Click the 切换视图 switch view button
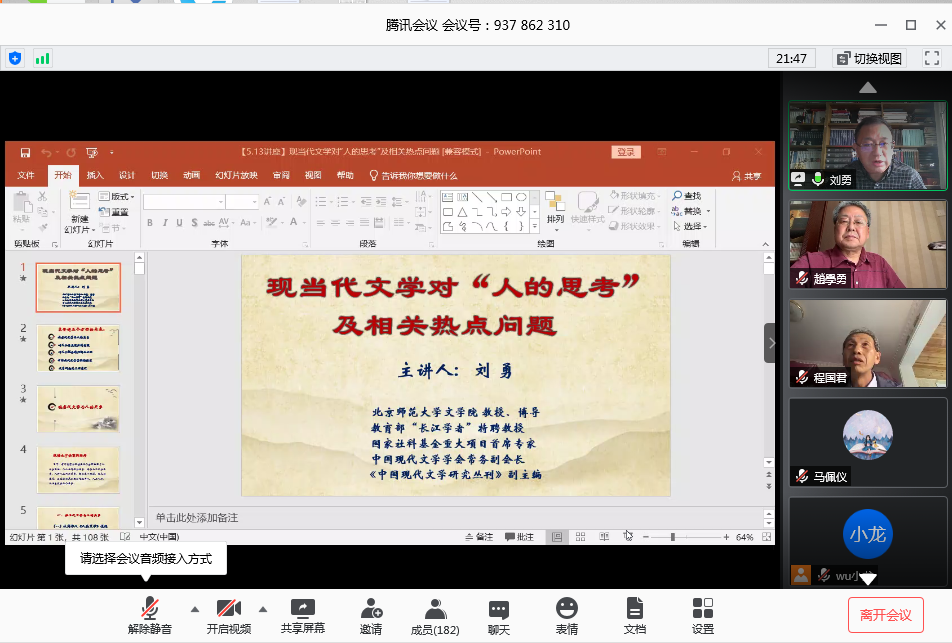The image size is (952, 643). click(869, 58)
